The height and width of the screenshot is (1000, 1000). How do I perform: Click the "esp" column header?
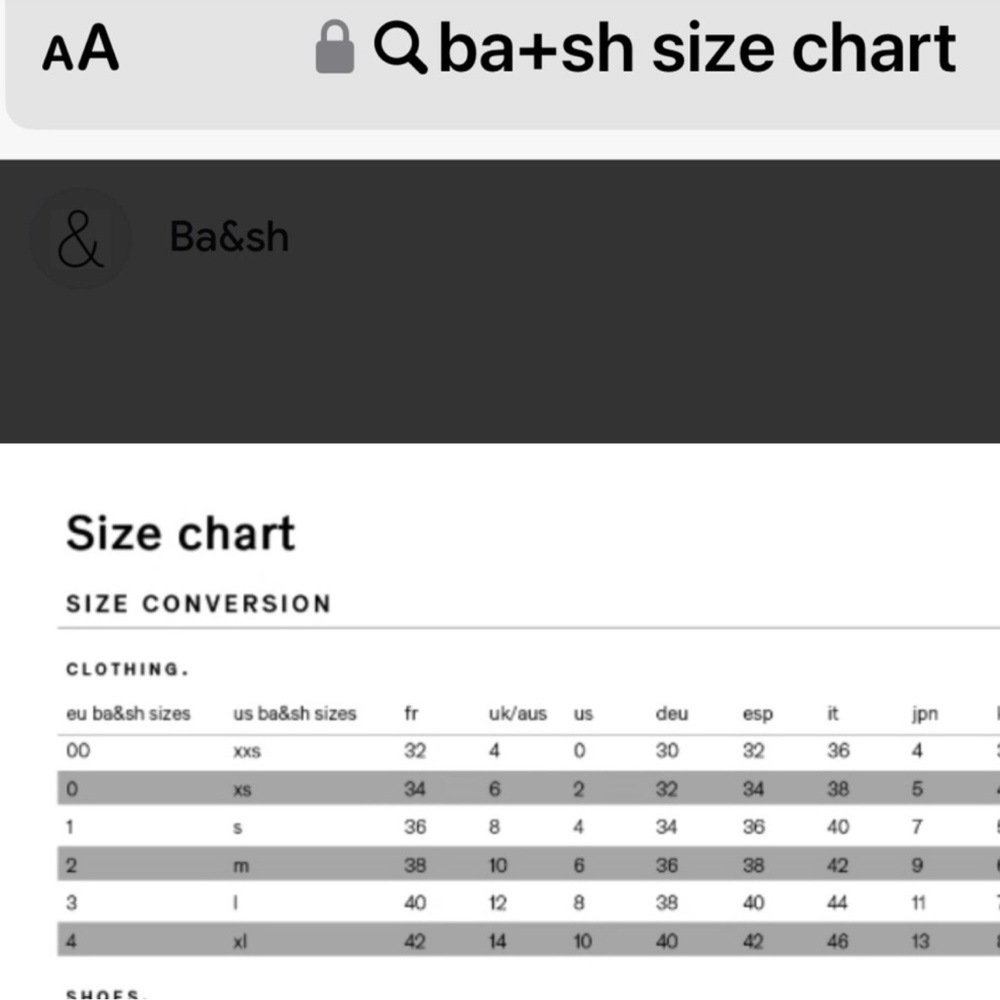[x=757, y=714]
